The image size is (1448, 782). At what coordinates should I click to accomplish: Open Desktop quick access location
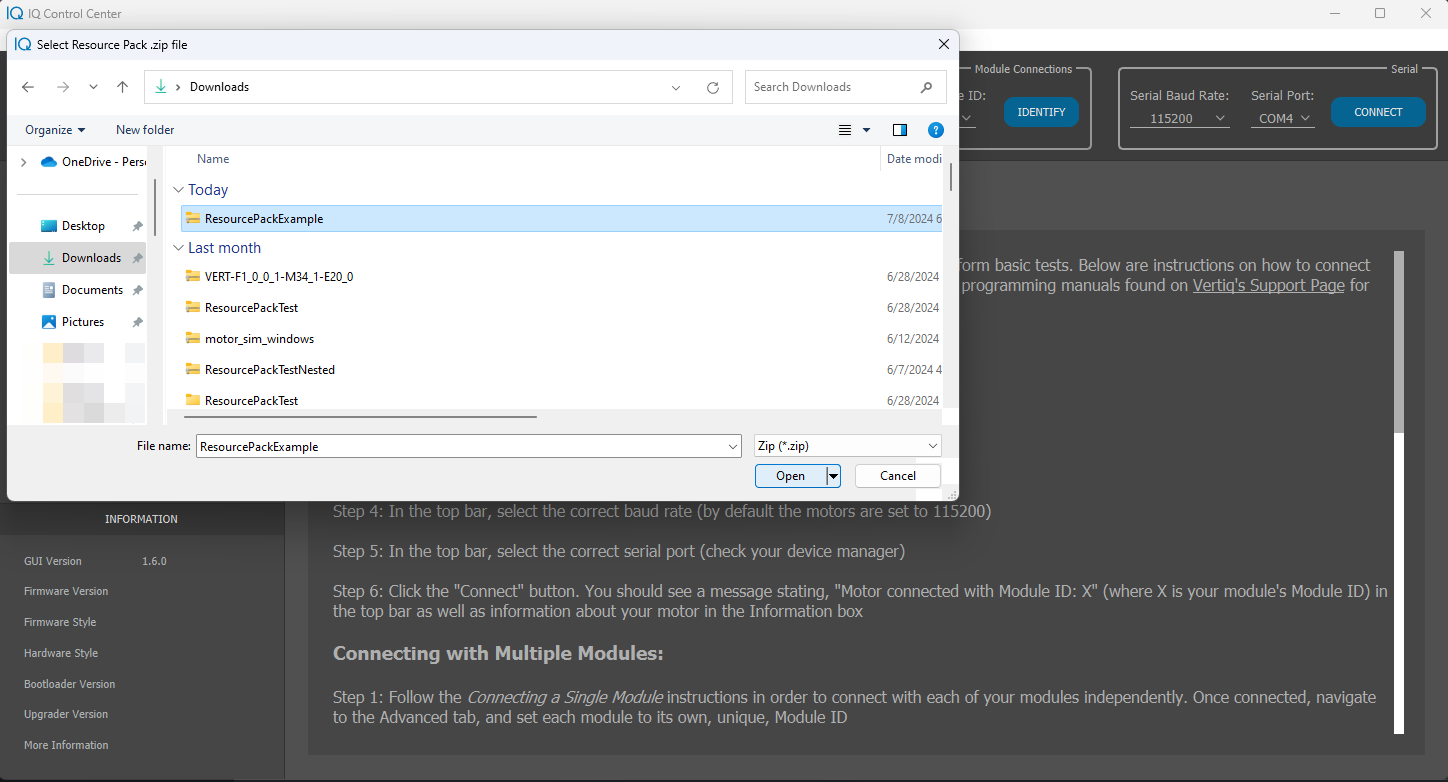click(83, 226)
